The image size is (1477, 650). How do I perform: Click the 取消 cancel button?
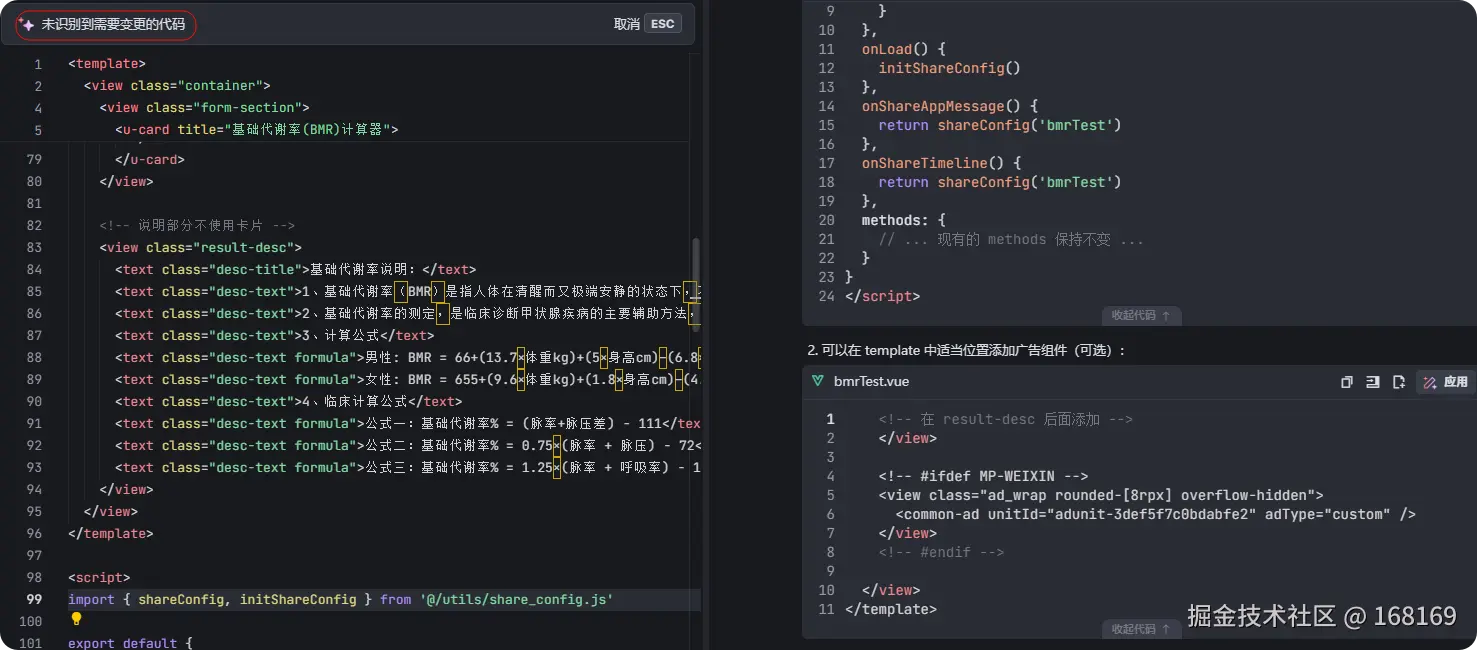click(626, 24)
